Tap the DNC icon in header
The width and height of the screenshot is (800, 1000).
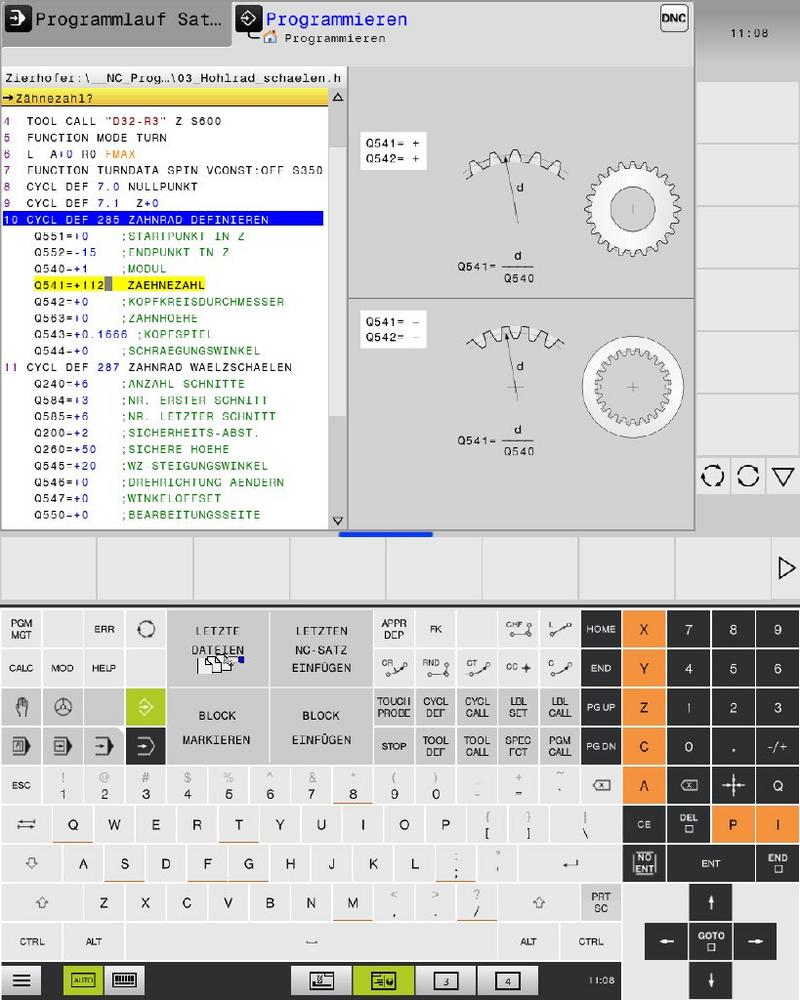[674, 19]
